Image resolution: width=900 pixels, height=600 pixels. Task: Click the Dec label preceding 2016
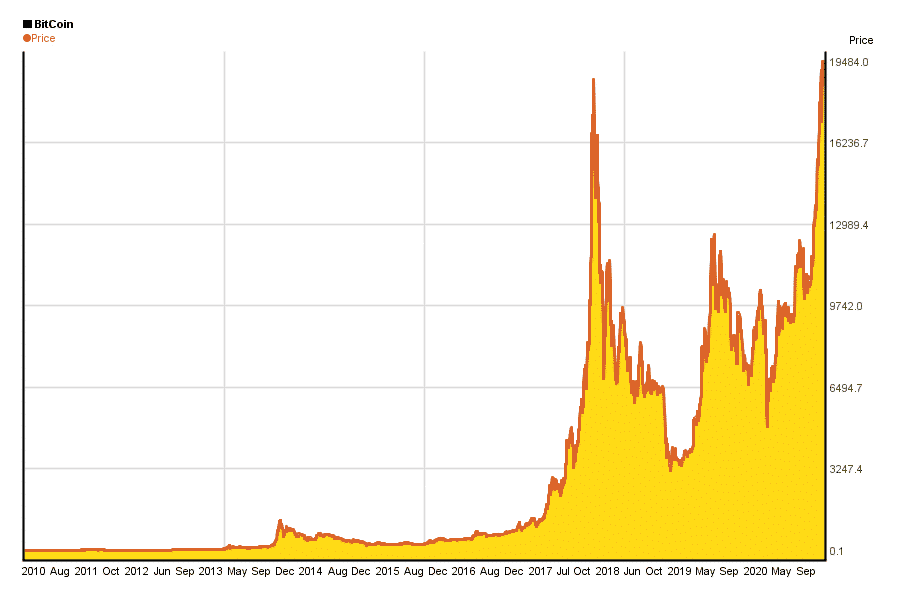click(x=438, y=571)
